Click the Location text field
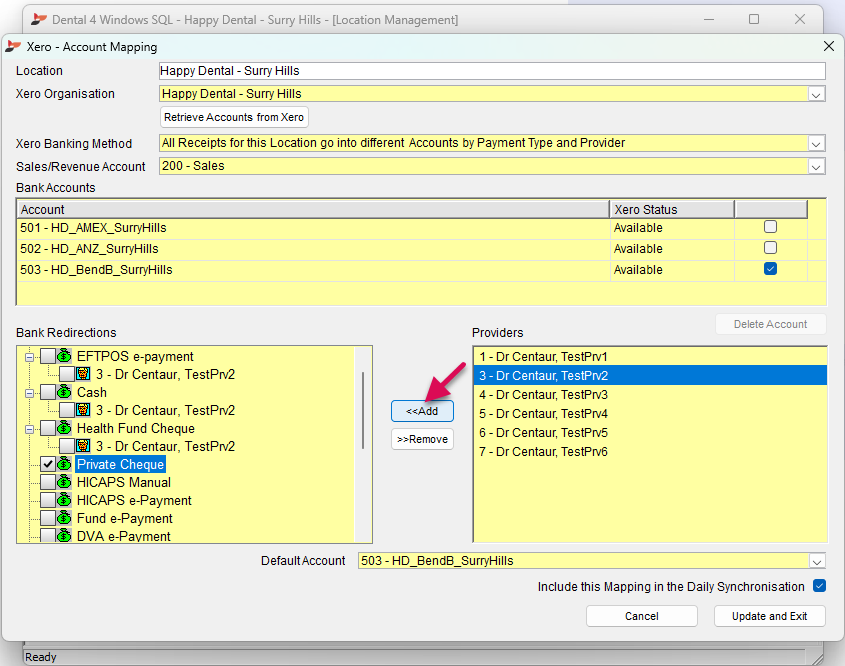Screen dimensions: 845x666 (x=492, y=71)
